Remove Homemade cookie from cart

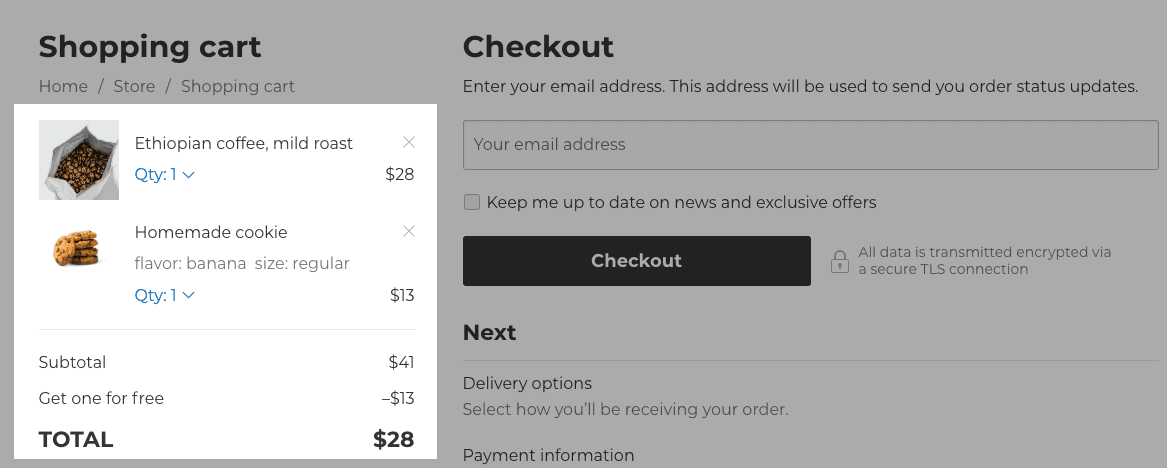point(408,231)
